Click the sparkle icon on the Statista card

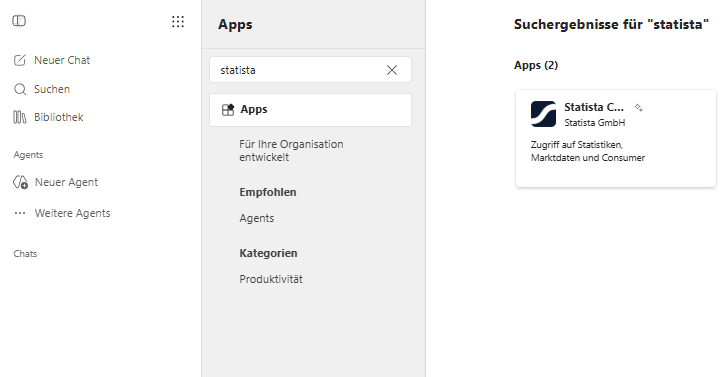tap(638, 107)
